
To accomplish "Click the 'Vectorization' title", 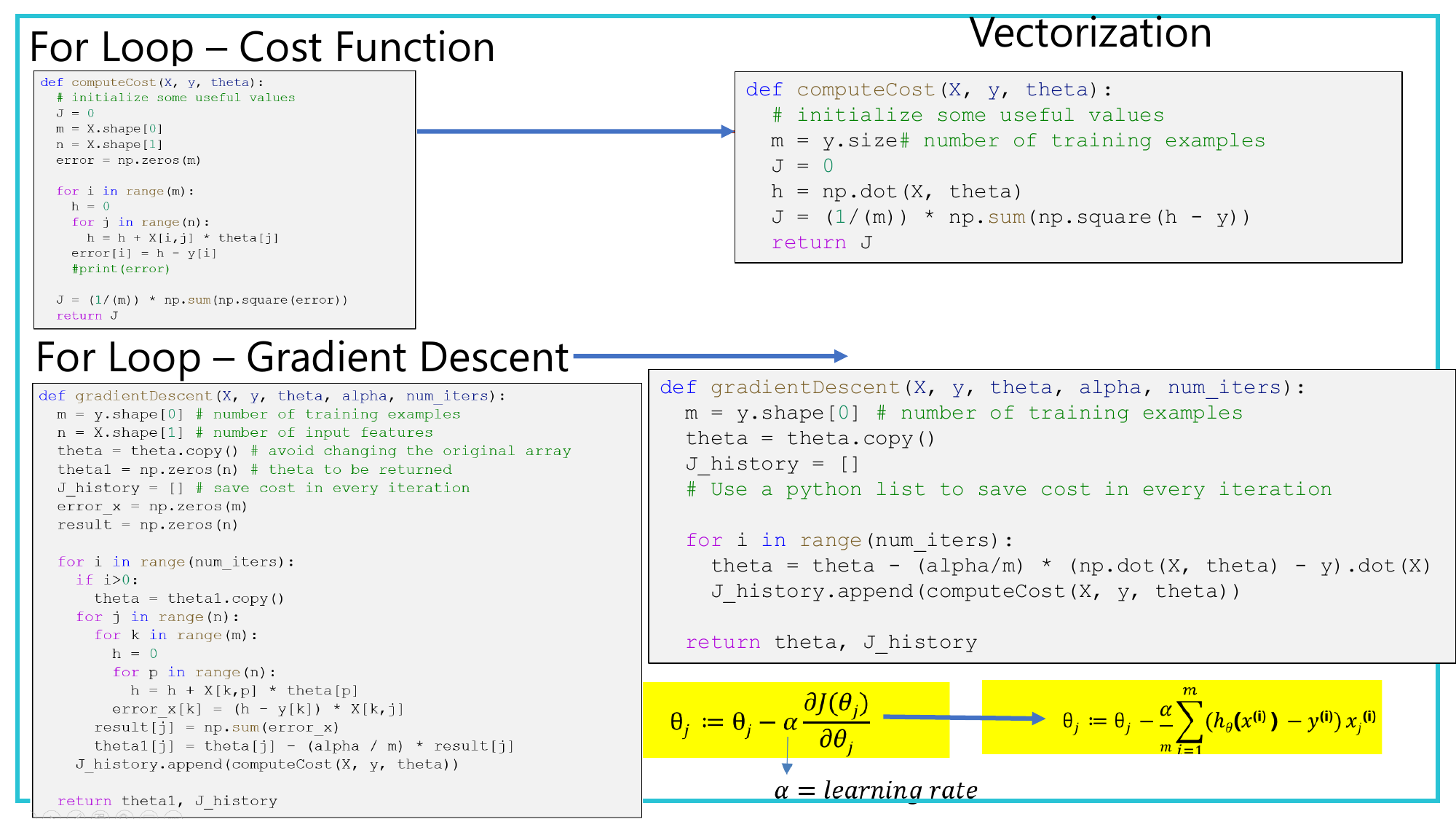I will tap(1091, 33).
